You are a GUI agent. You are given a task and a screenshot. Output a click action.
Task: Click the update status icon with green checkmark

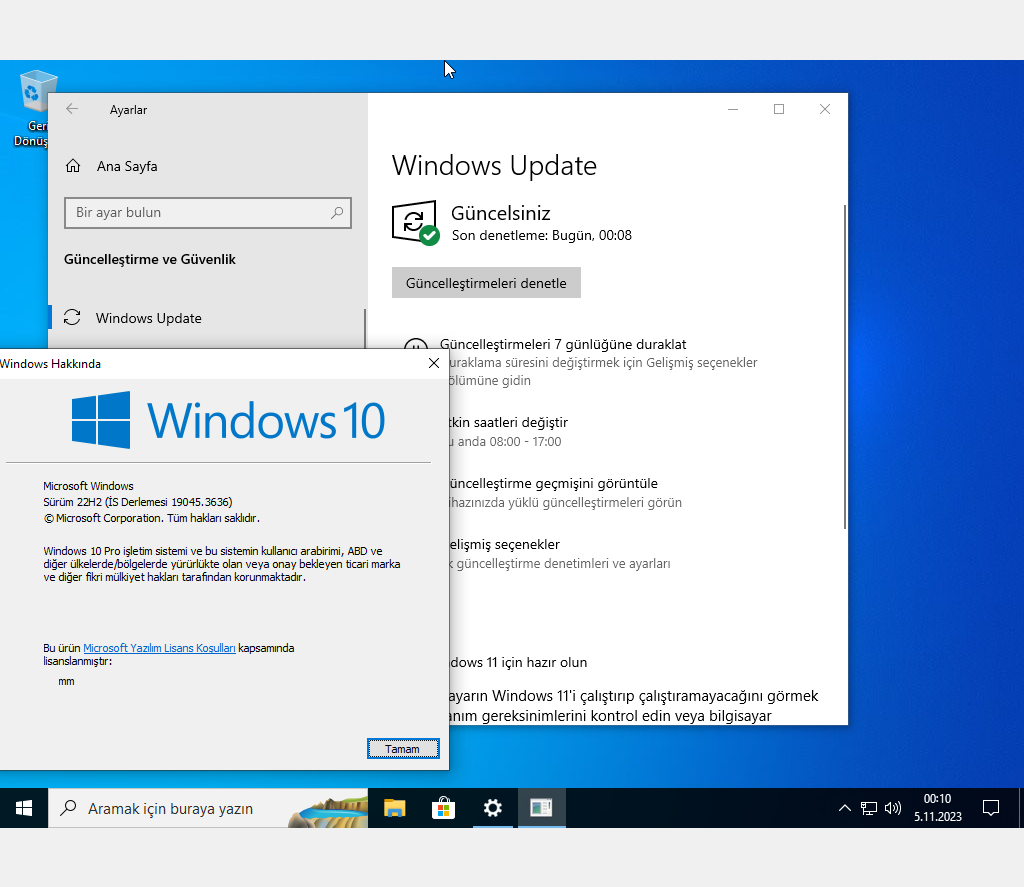coord(415,223)
